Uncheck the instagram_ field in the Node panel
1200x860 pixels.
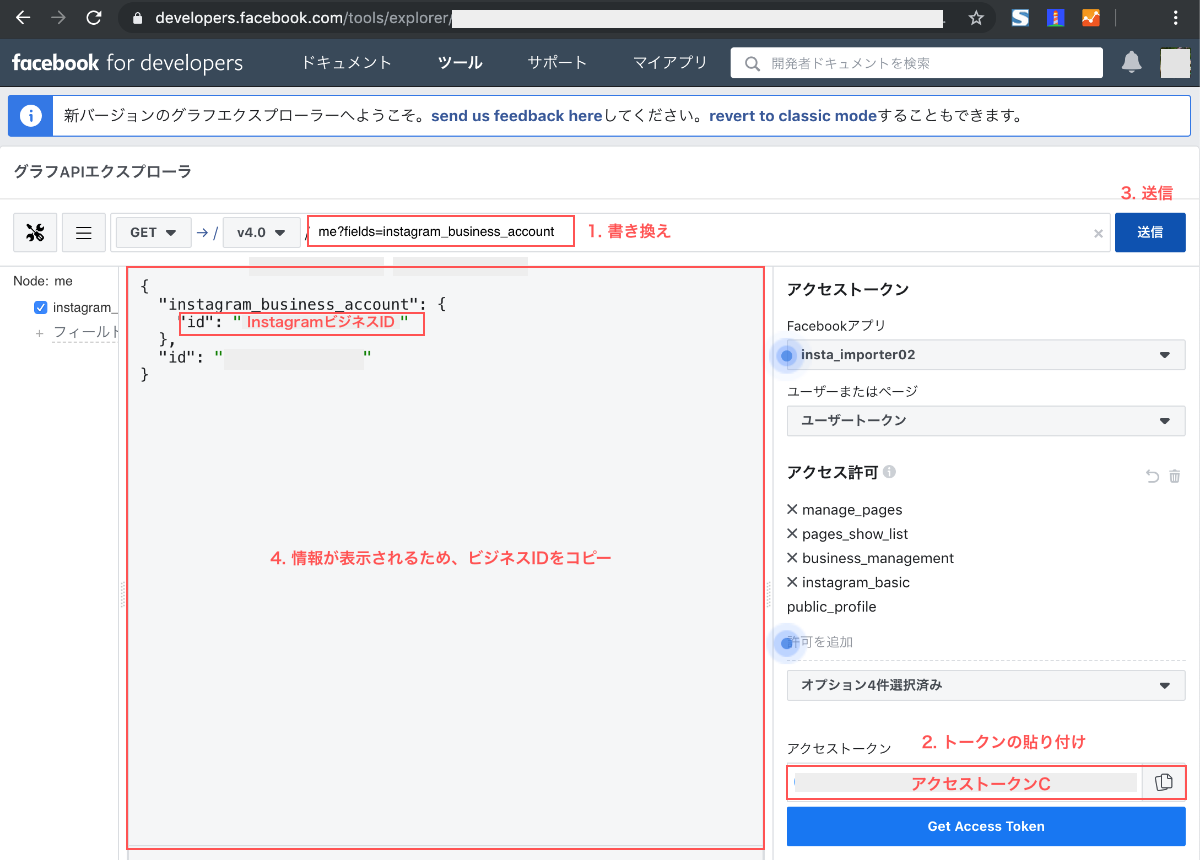click(41, 307)
